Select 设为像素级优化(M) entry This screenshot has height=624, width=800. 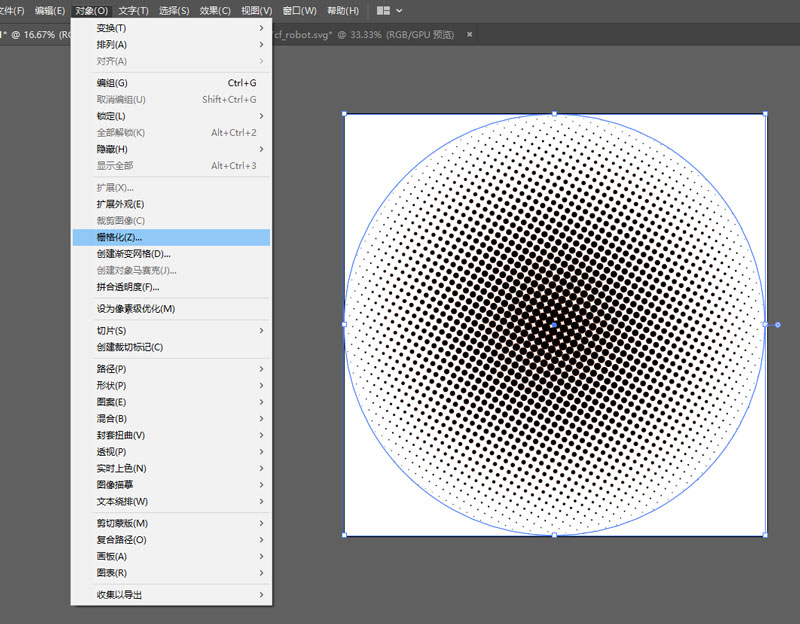point(171,309)
